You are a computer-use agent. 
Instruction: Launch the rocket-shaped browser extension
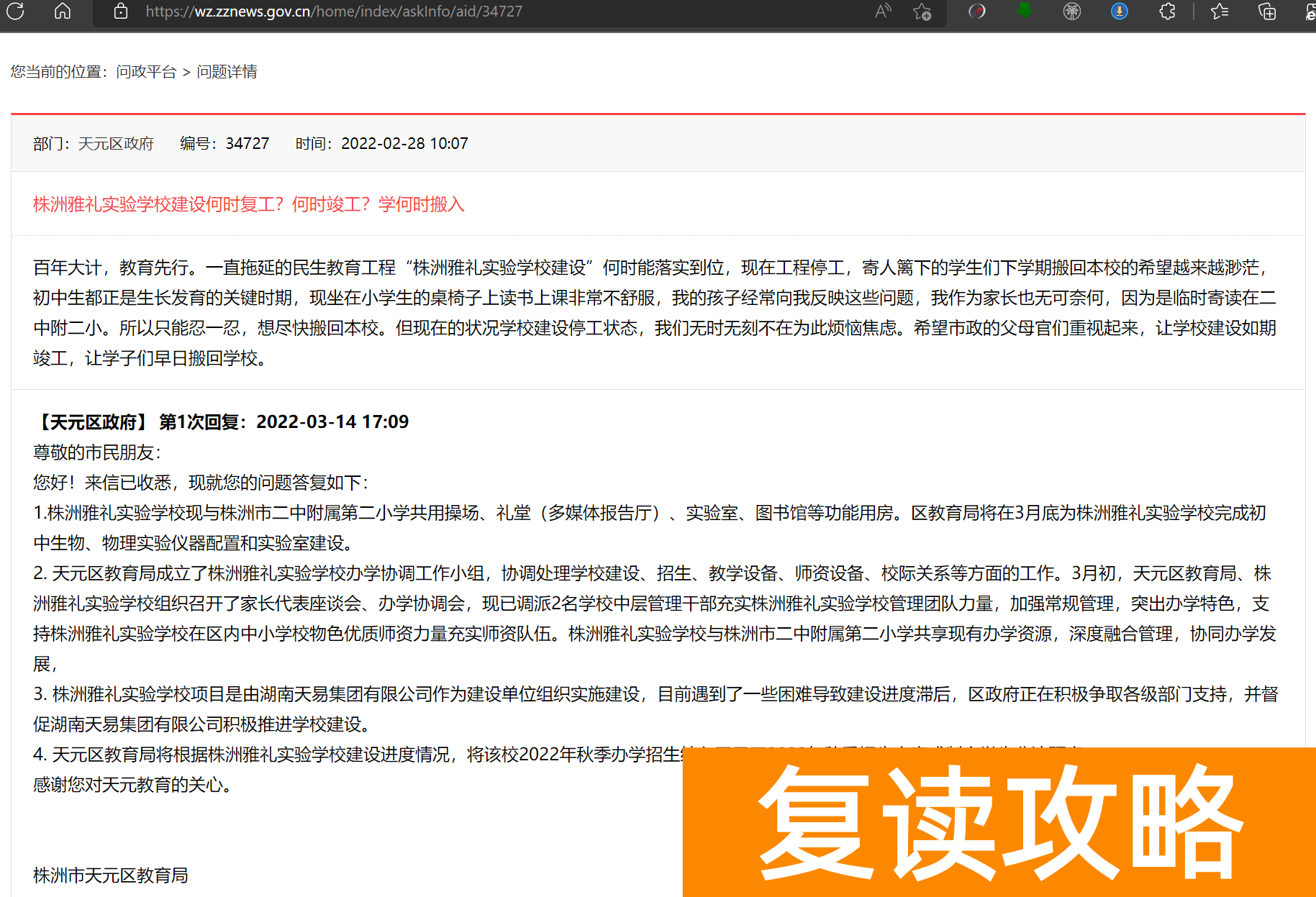(x=976, y=11)
